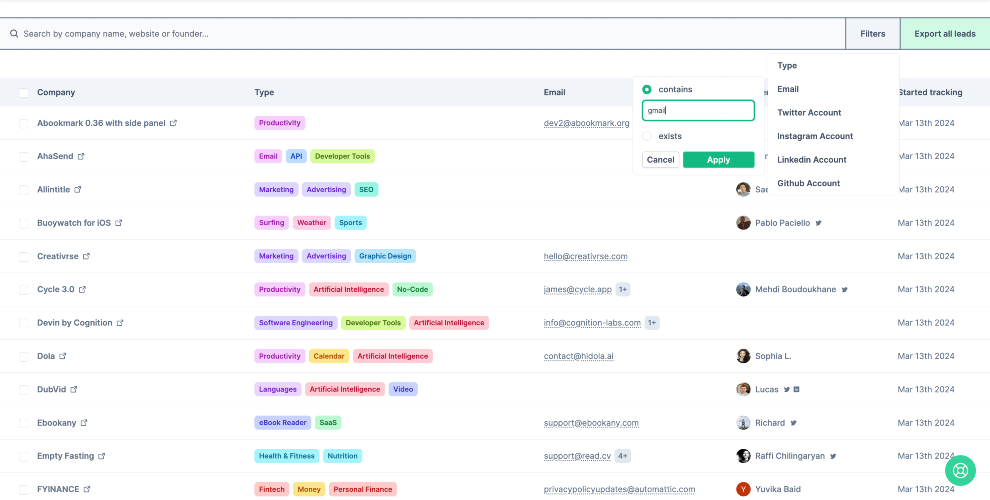The height and width of the screenshot is (500, 990).
Task: Sort by the Company column header
Action: point(56,92)
